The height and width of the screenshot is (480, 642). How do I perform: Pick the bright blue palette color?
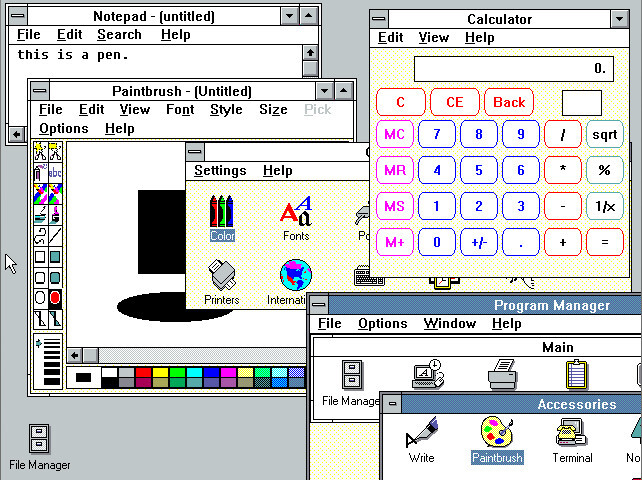pos(211,372)
